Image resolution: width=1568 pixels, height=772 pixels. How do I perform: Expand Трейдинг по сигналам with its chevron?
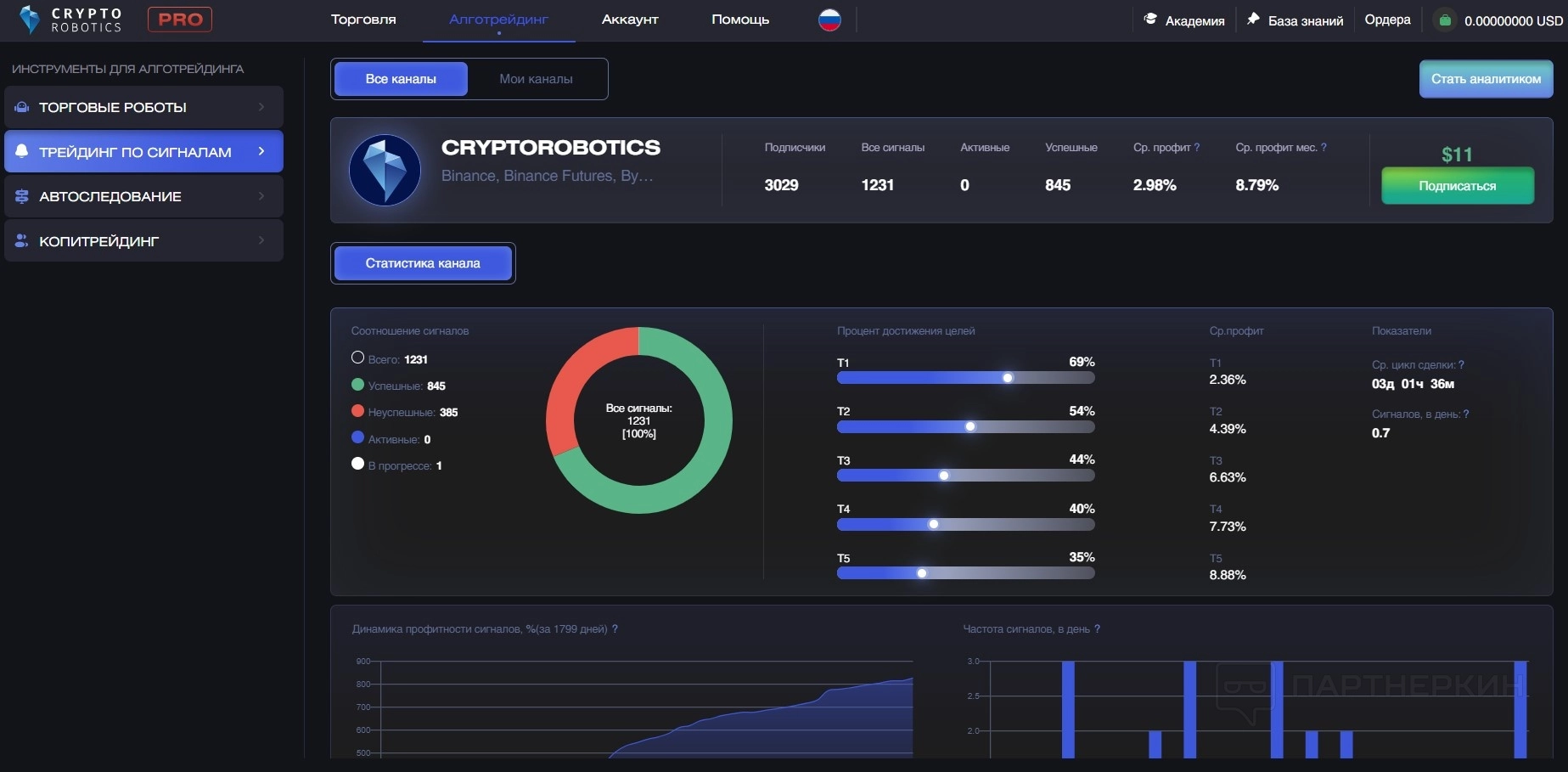click(x=261, y=151)
